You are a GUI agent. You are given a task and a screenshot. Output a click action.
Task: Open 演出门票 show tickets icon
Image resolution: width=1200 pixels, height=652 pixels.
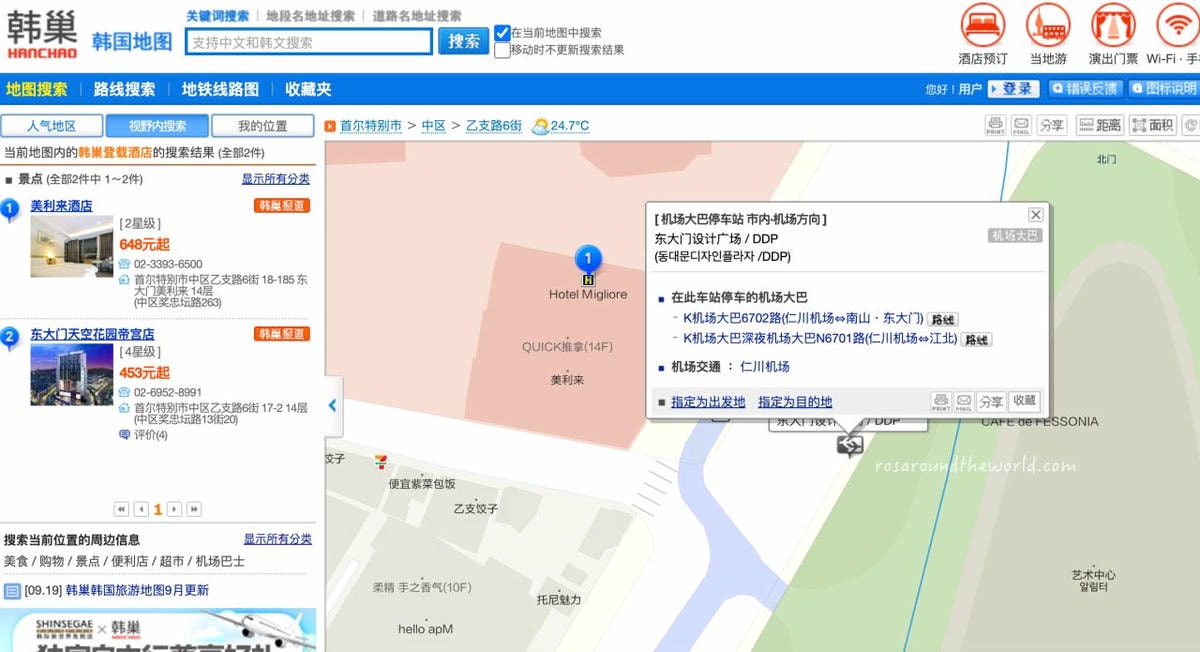1113,25
